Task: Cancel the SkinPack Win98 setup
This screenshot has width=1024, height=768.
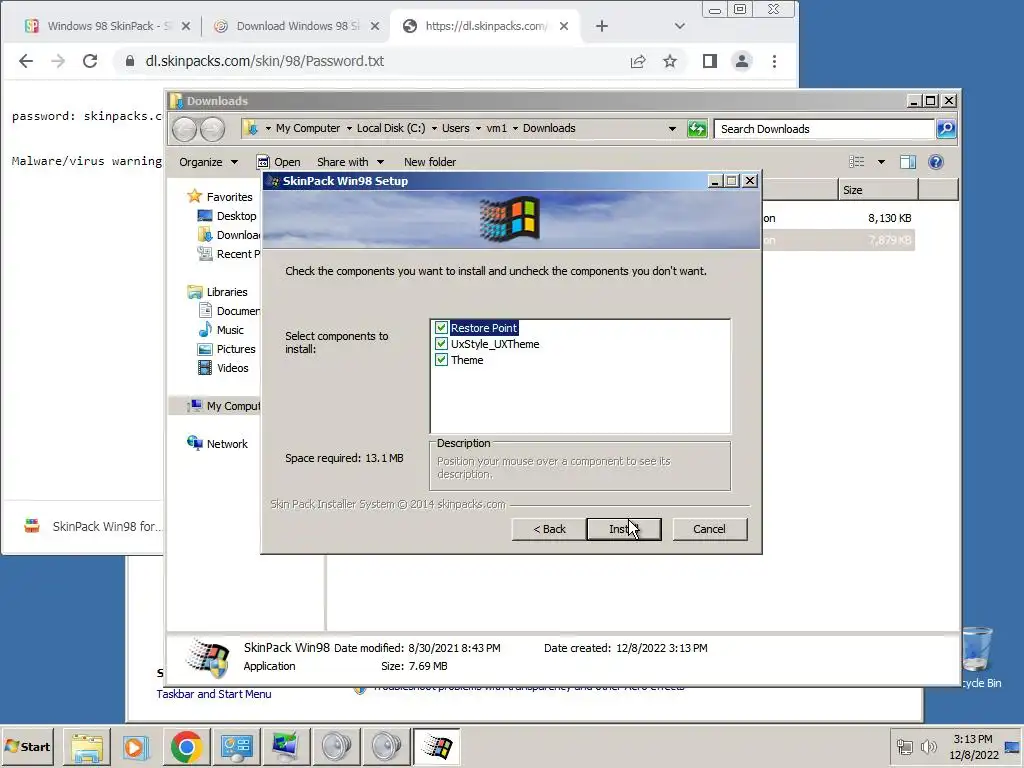Action: [x=709, y=529]
